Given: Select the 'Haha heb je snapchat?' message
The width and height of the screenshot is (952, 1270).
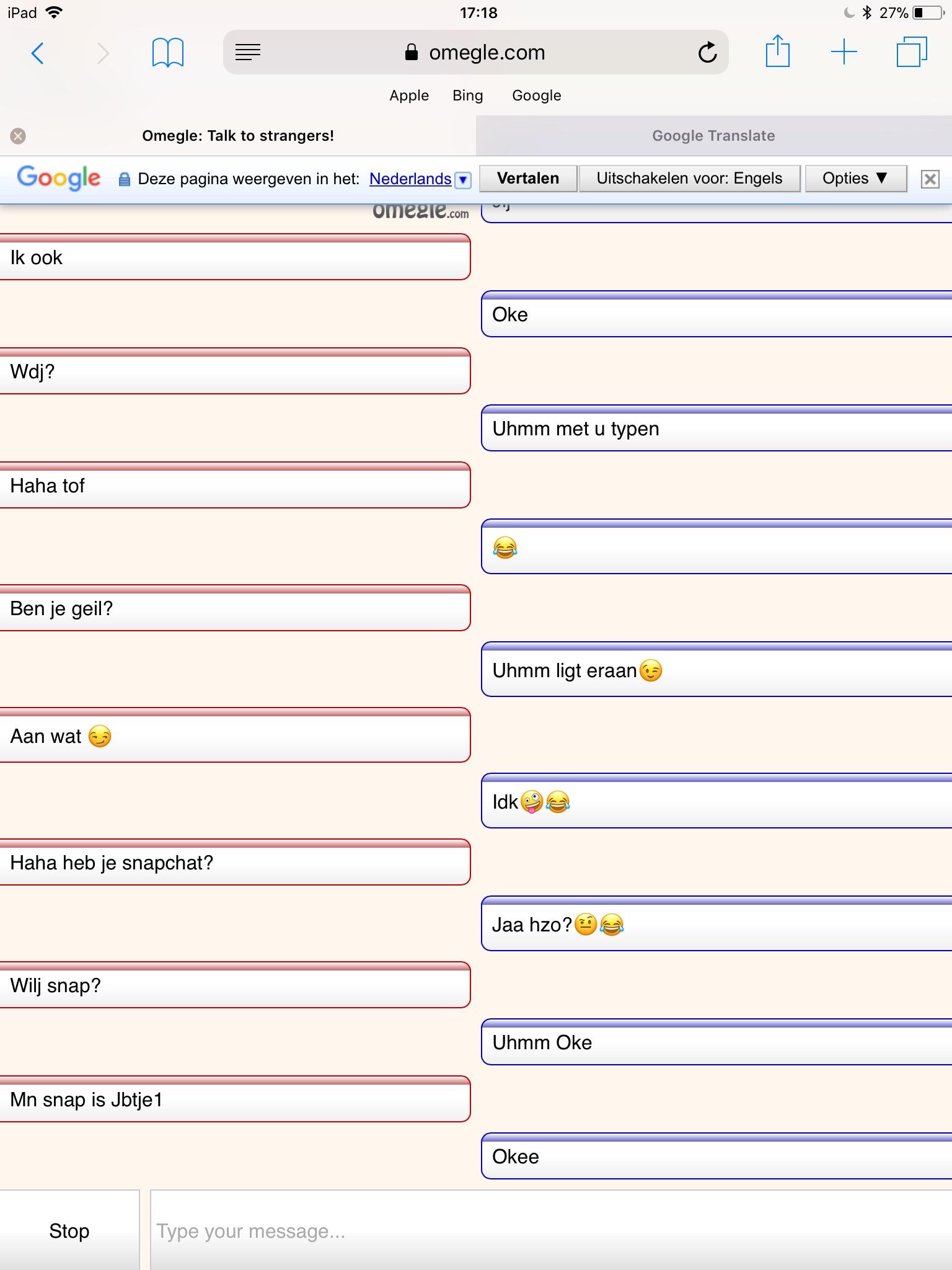Looking at the screenshot, I should pos(235,862).
